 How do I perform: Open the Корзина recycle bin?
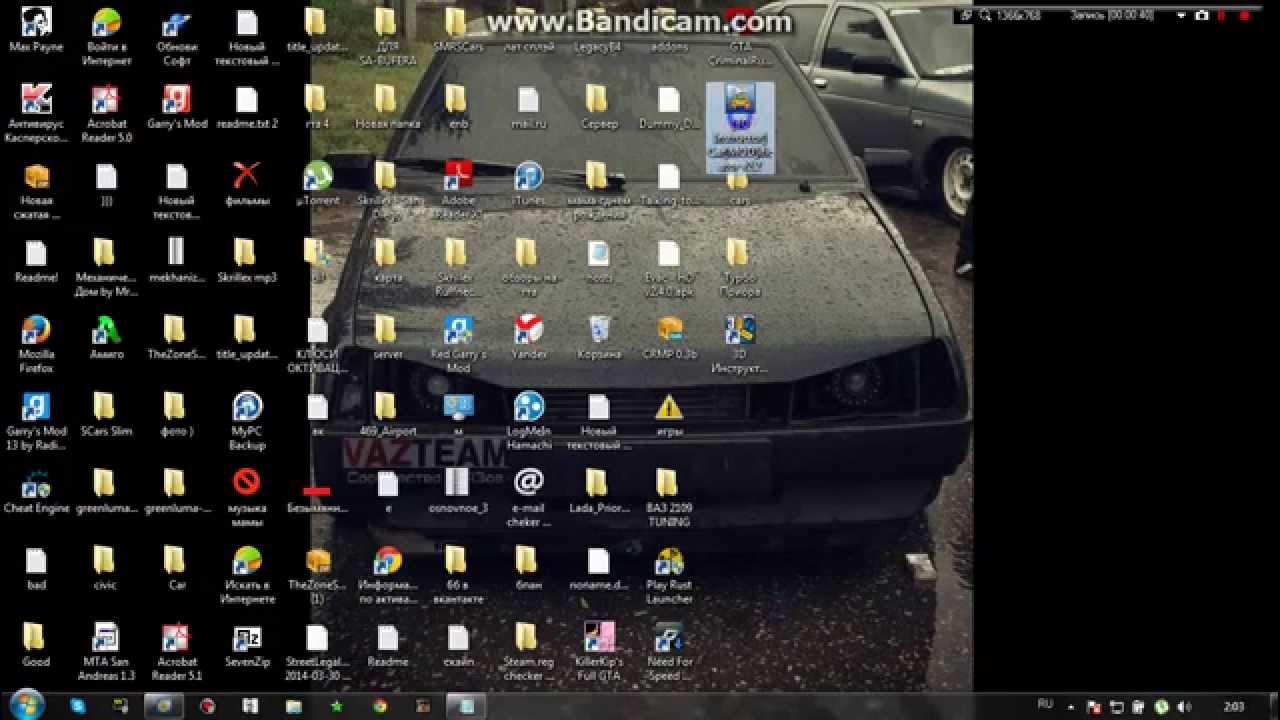tap(599, 337)
